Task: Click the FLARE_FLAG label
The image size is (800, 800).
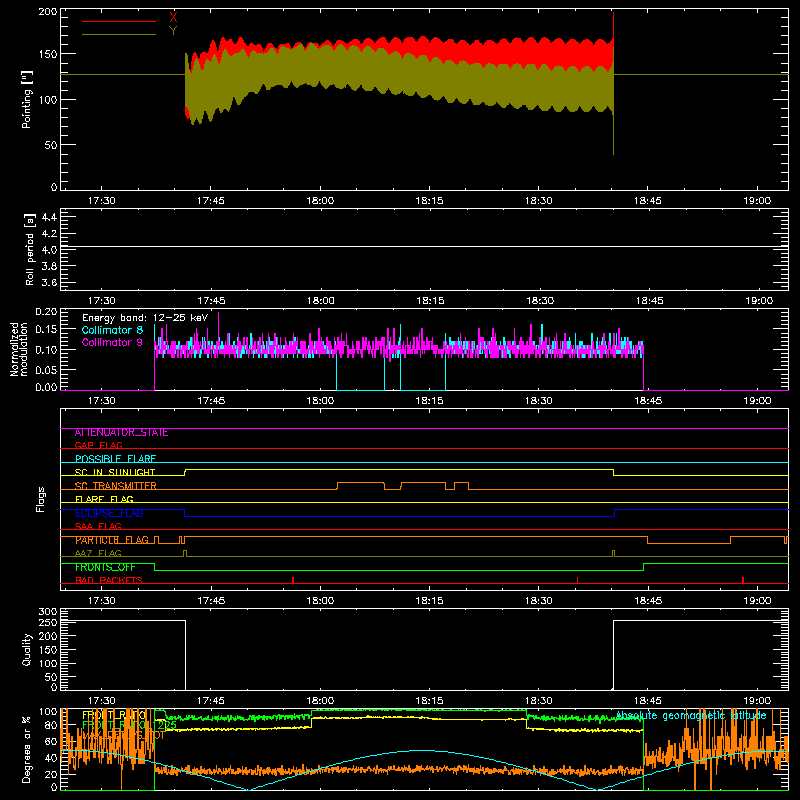Action: [104, 499]
